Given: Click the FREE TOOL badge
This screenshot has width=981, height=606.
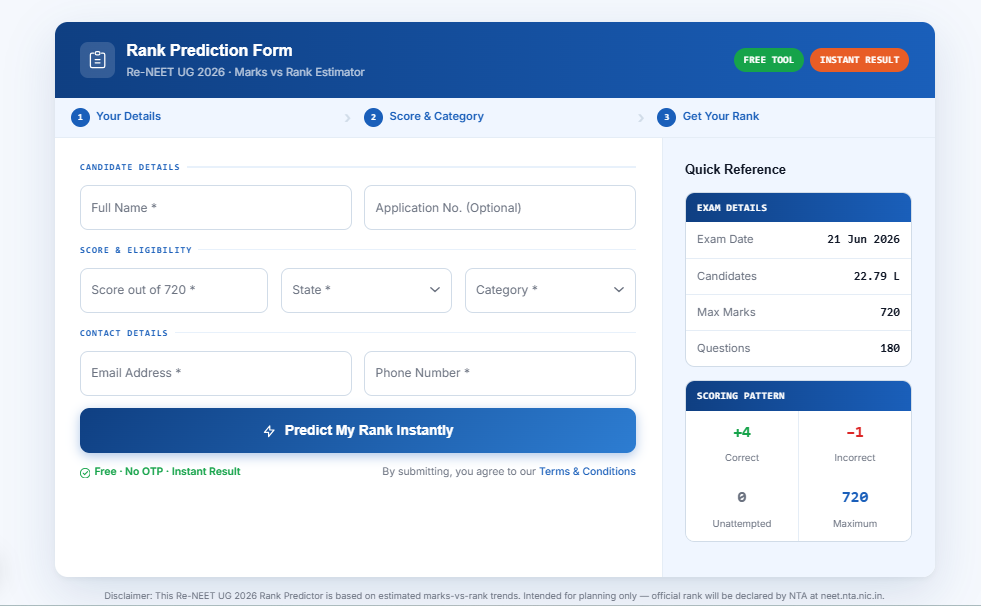Looking at the screenshot, I should coord(768,60).
